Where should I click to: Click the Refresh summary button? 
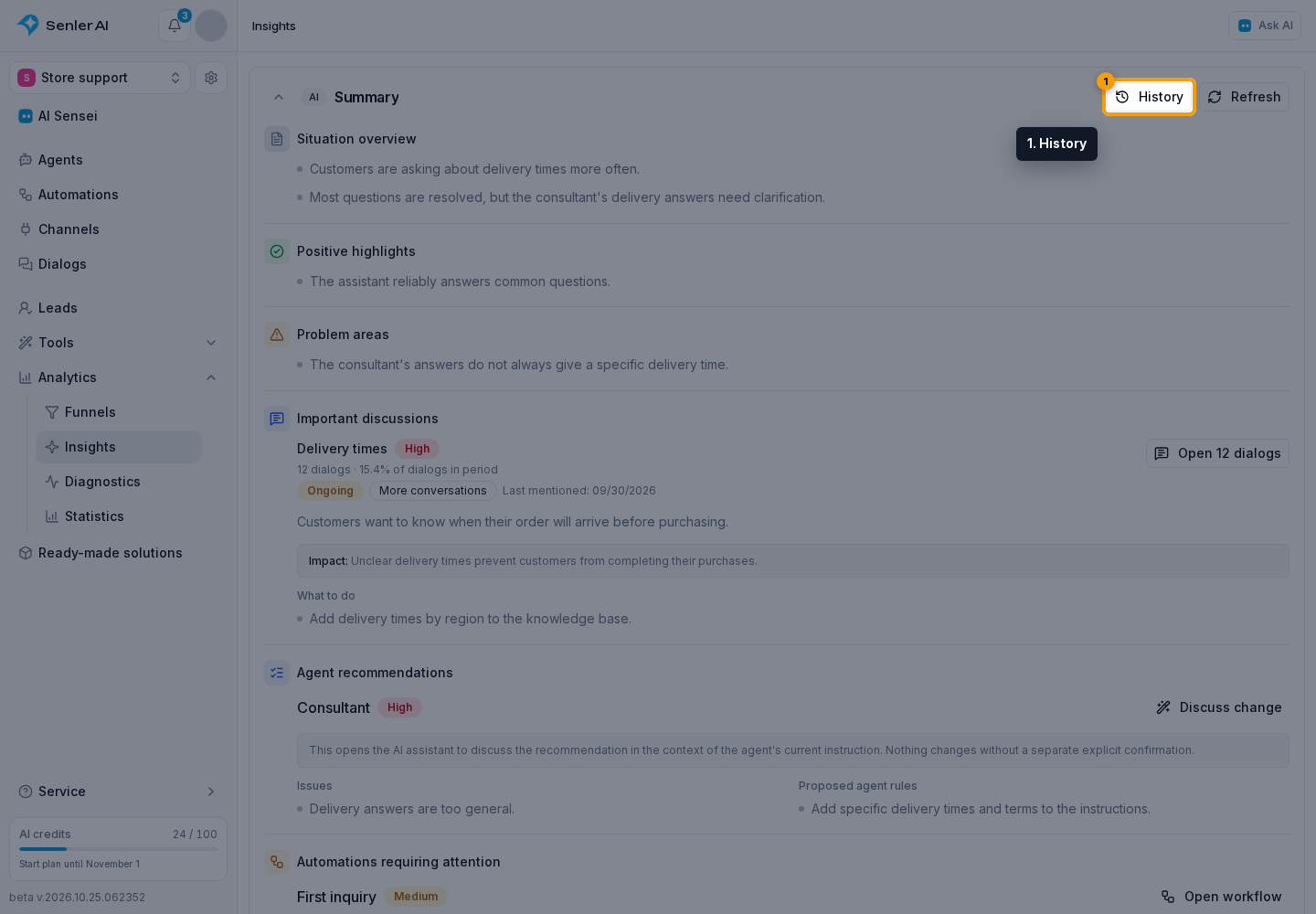click(1244, 97)
